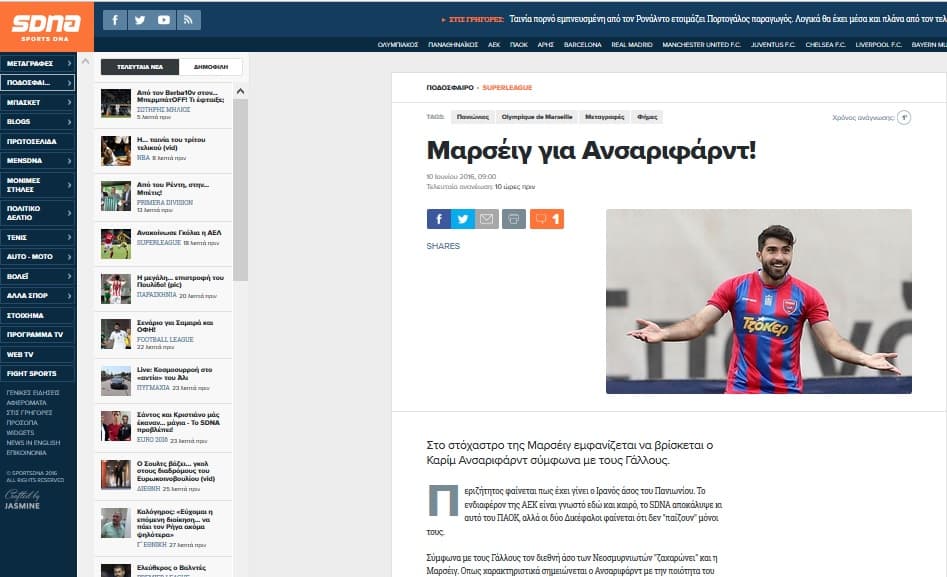
Task: Expand the ΠΟΛΙΤΙΚΟ ΔΕΛΤΙΟ submenu
Action: tap(69, 213)
